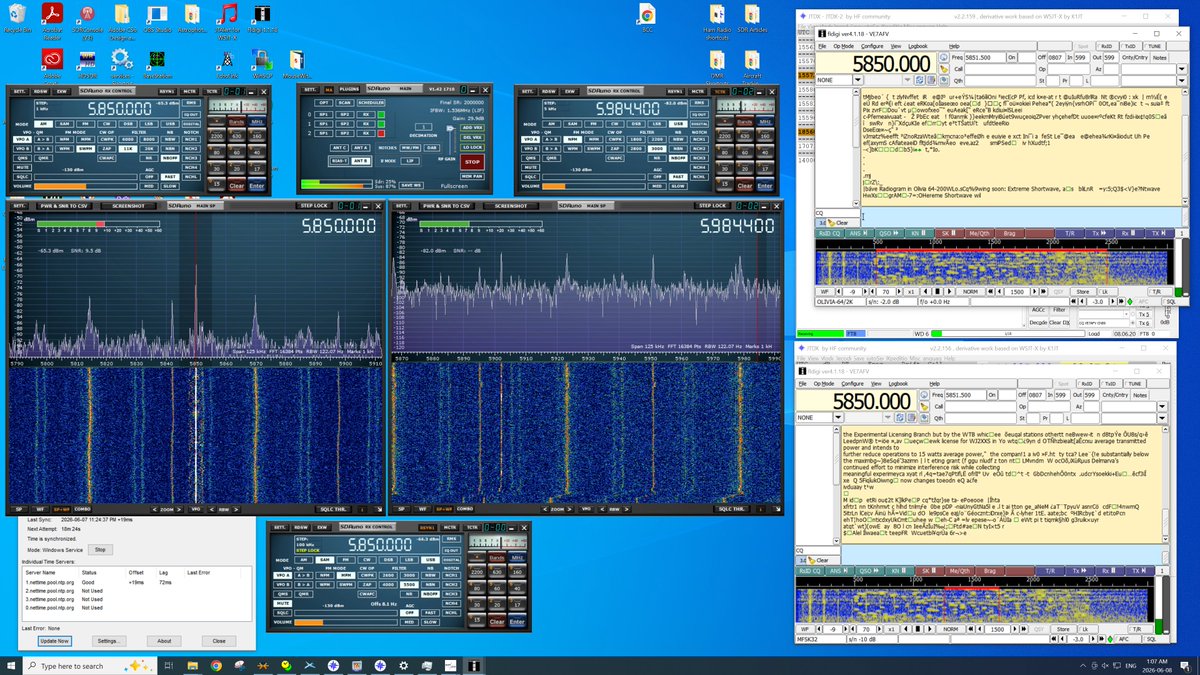Click the Bands key in top-left RX Control

tap(236, 121)
